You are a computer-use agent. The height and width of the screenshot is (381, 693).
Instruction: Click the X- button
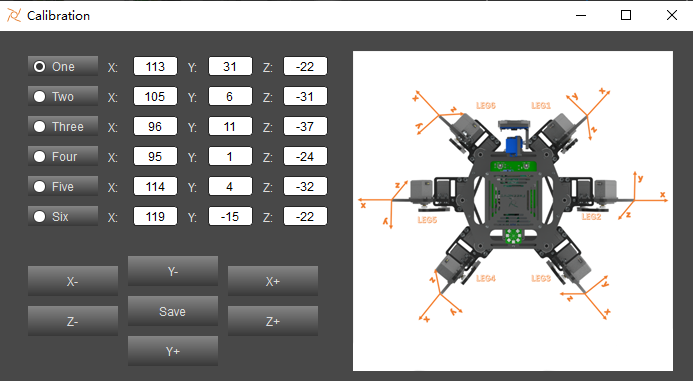pyautogui.click(x=73, y=281)
